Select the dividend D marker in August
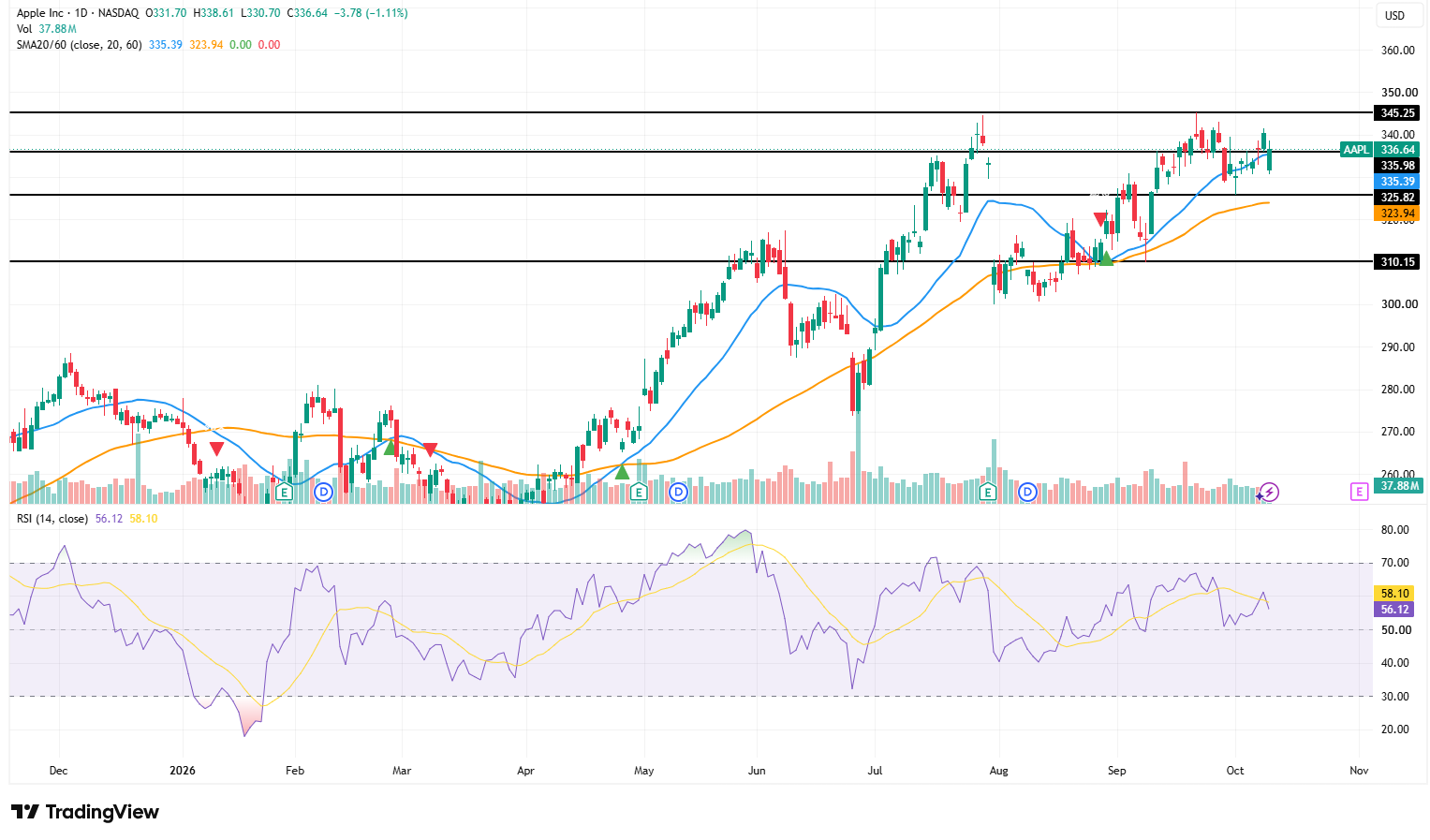1430x840 pixels. [1027, 492]
